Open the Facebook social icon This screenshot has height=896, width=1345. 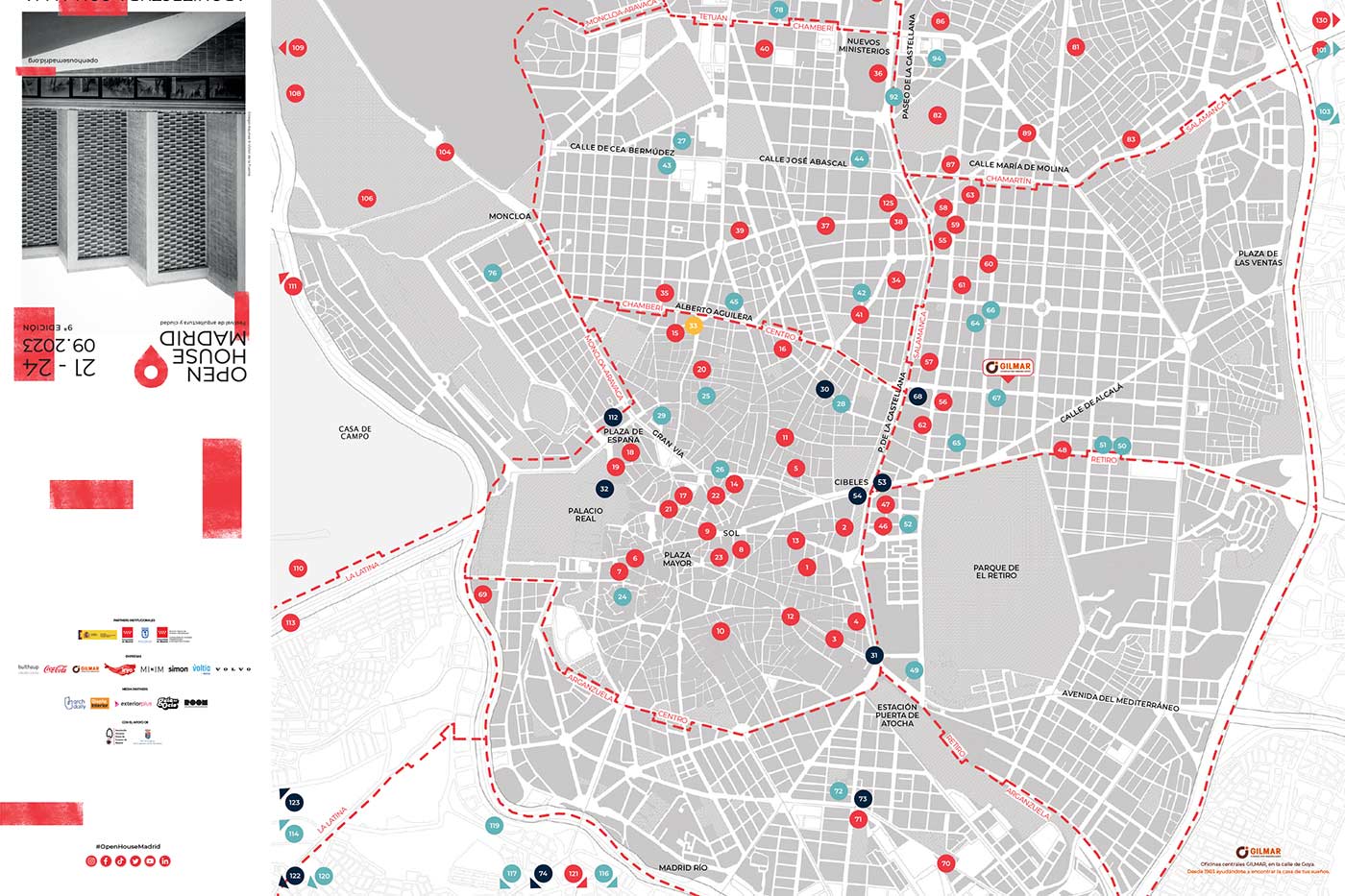click(x=106, y=861)
